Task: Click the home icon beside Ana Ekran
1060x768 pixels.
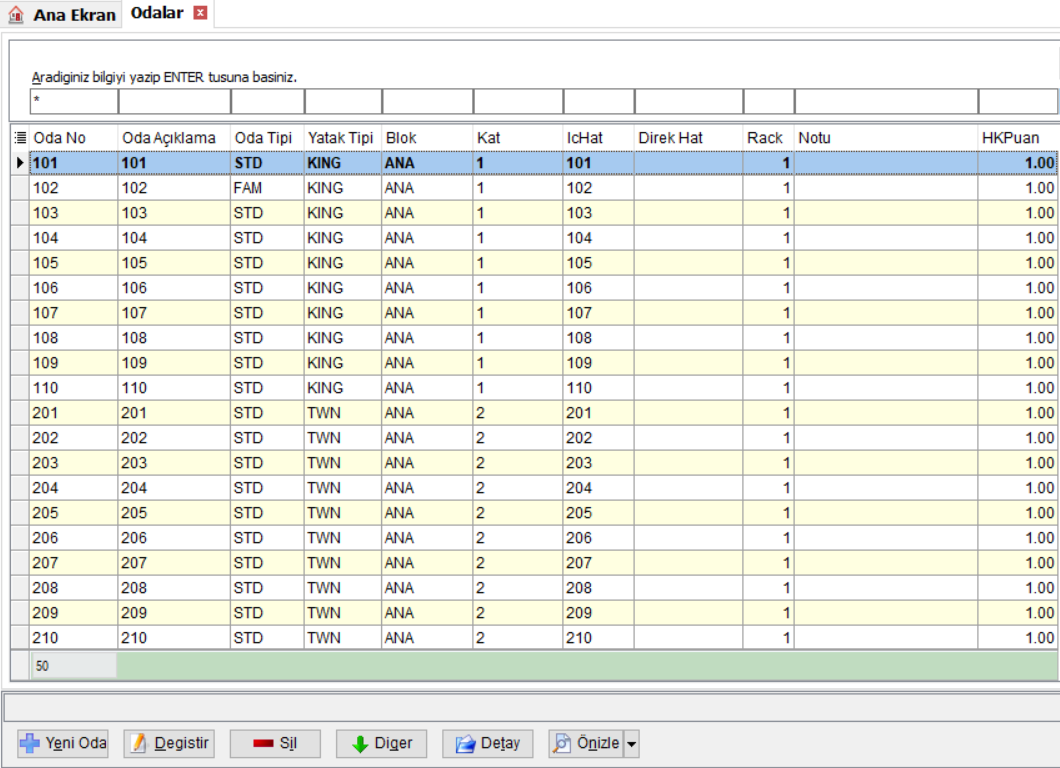Action: click(16, 14)
